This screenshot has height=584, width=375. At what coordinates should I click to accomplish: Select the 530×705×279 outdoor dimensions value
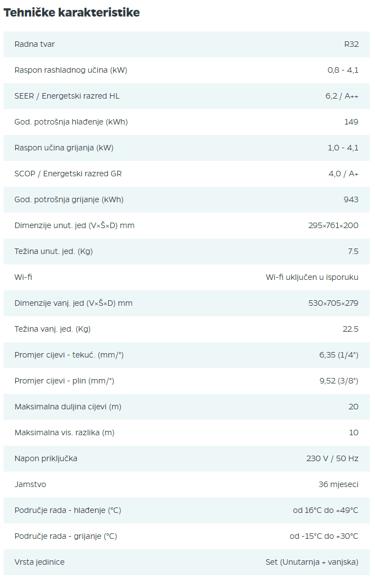click(x=333, y=303)
